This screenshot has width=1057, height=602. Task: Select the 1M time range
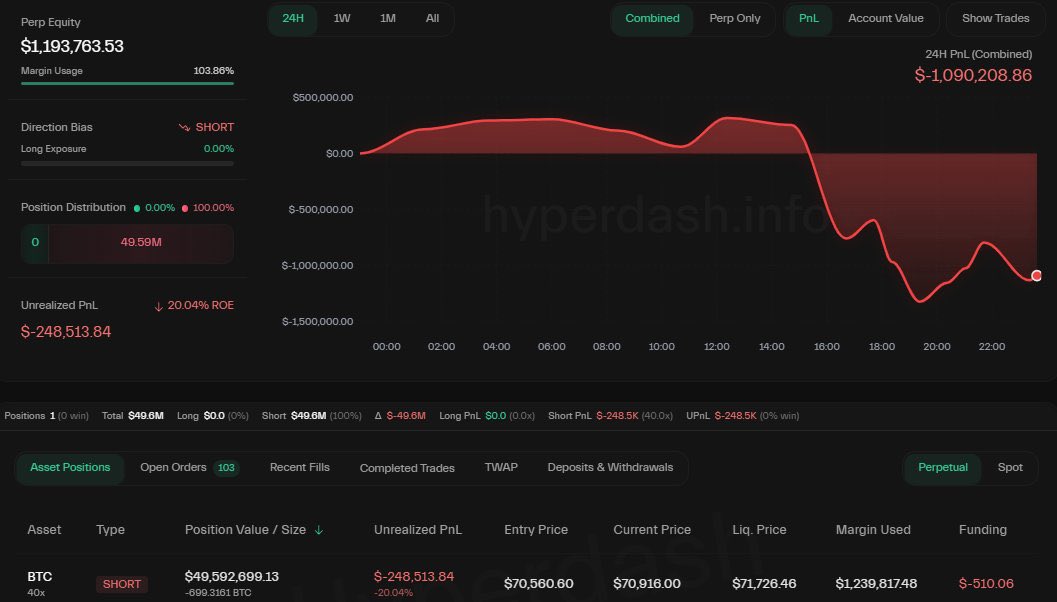coord(388,19)
